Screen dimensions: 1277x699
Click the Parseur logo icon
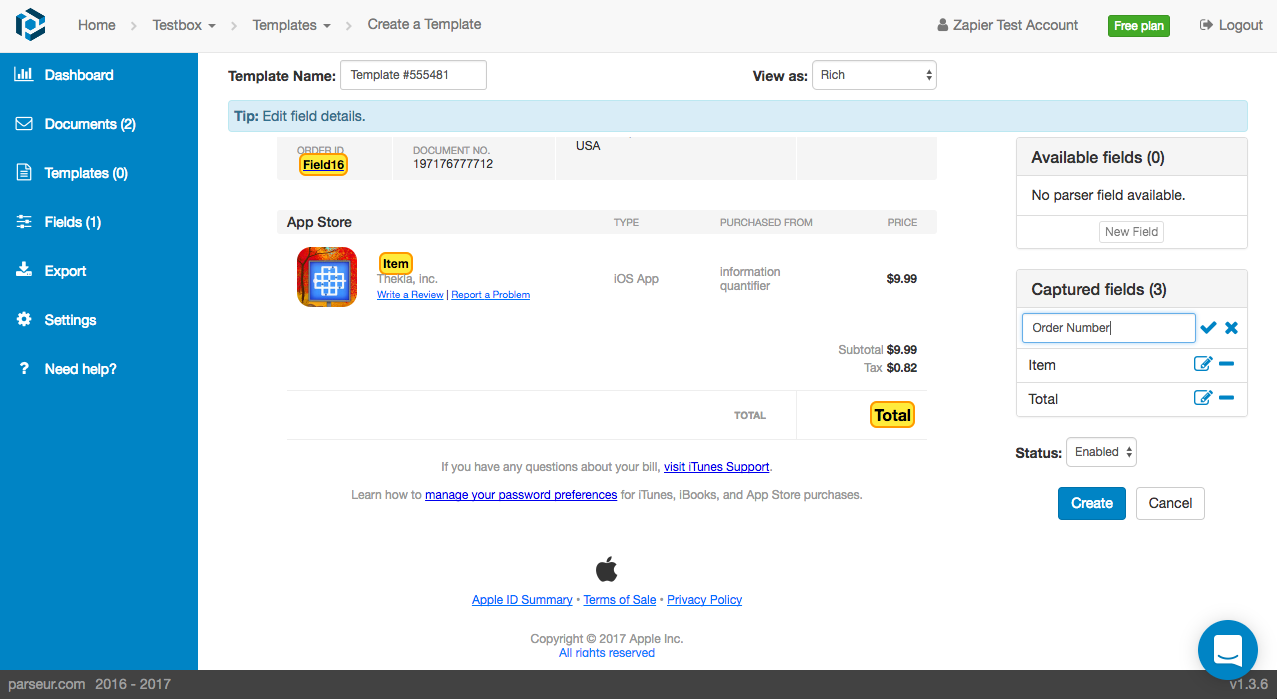click(x=31, y=25)
